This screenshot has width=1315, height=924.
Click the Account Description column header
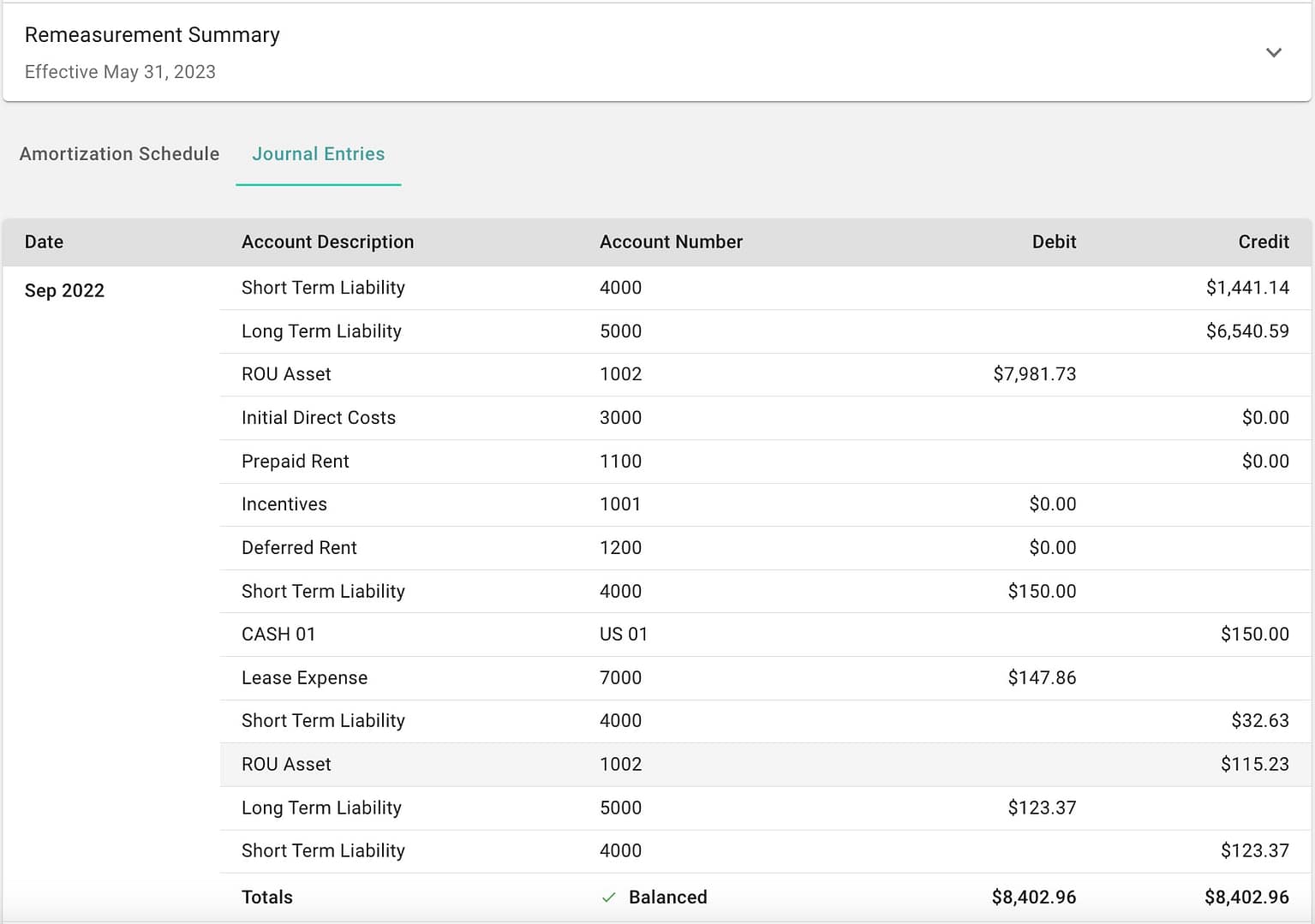coord(327,242)
